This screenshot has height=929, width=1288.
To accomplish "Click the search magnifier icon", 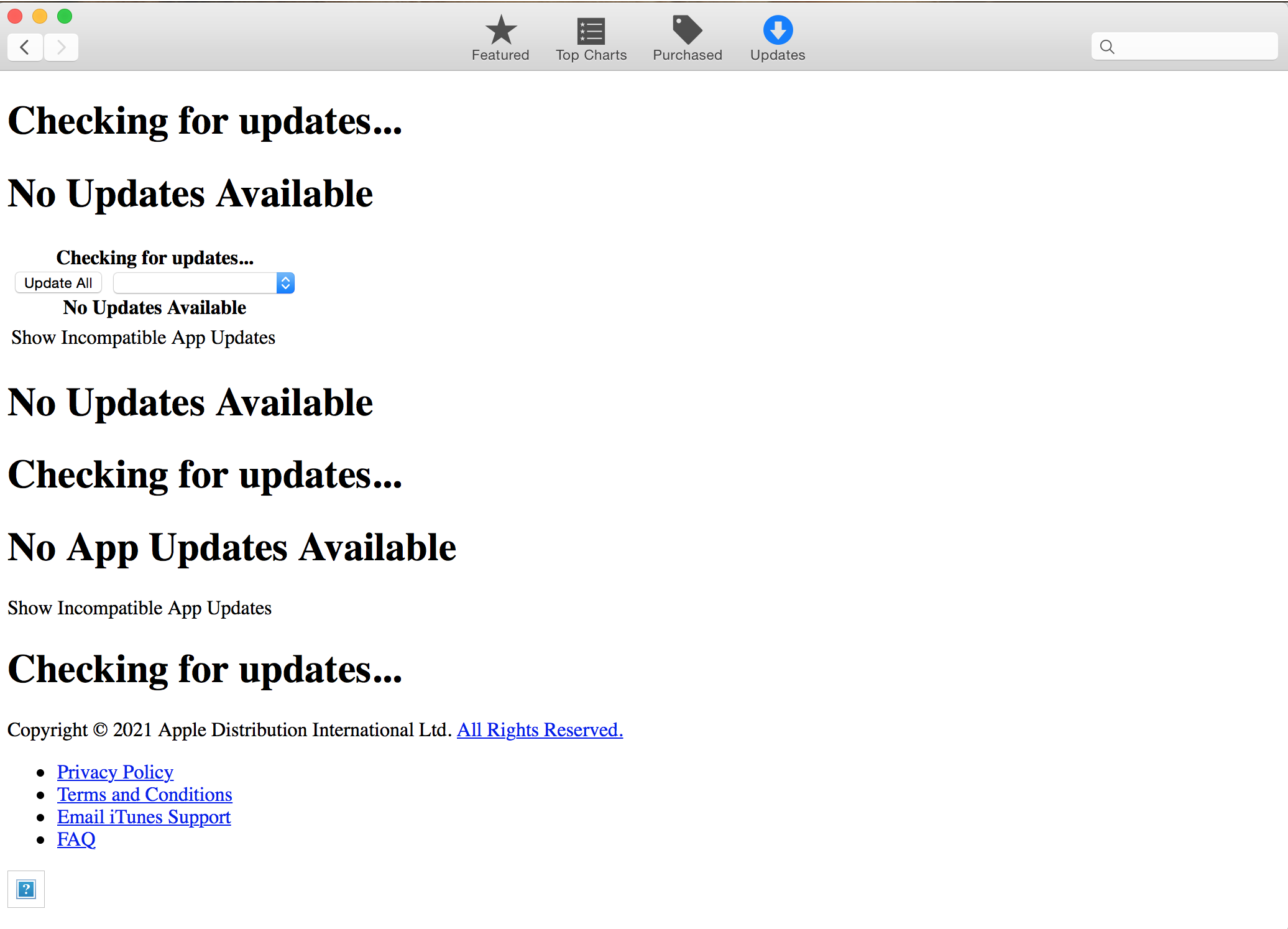I will [x=1107, y=47].
